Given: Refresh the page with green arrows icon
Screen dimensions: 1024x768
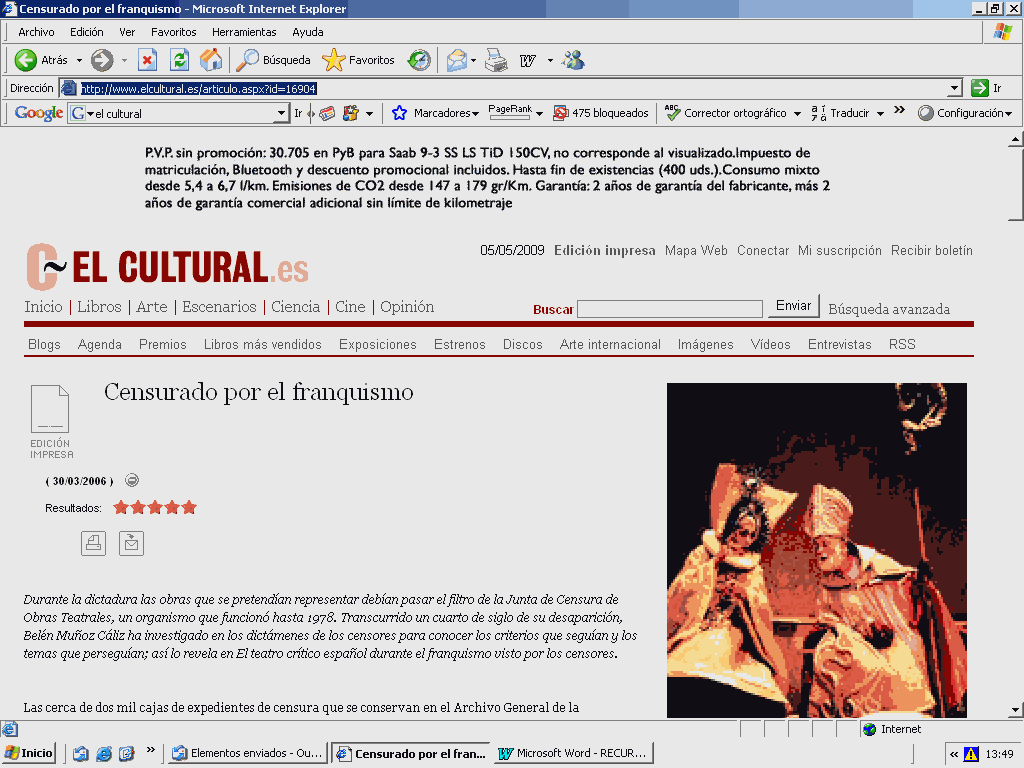Looking at the screenshot, I should [x=179, y=60].
